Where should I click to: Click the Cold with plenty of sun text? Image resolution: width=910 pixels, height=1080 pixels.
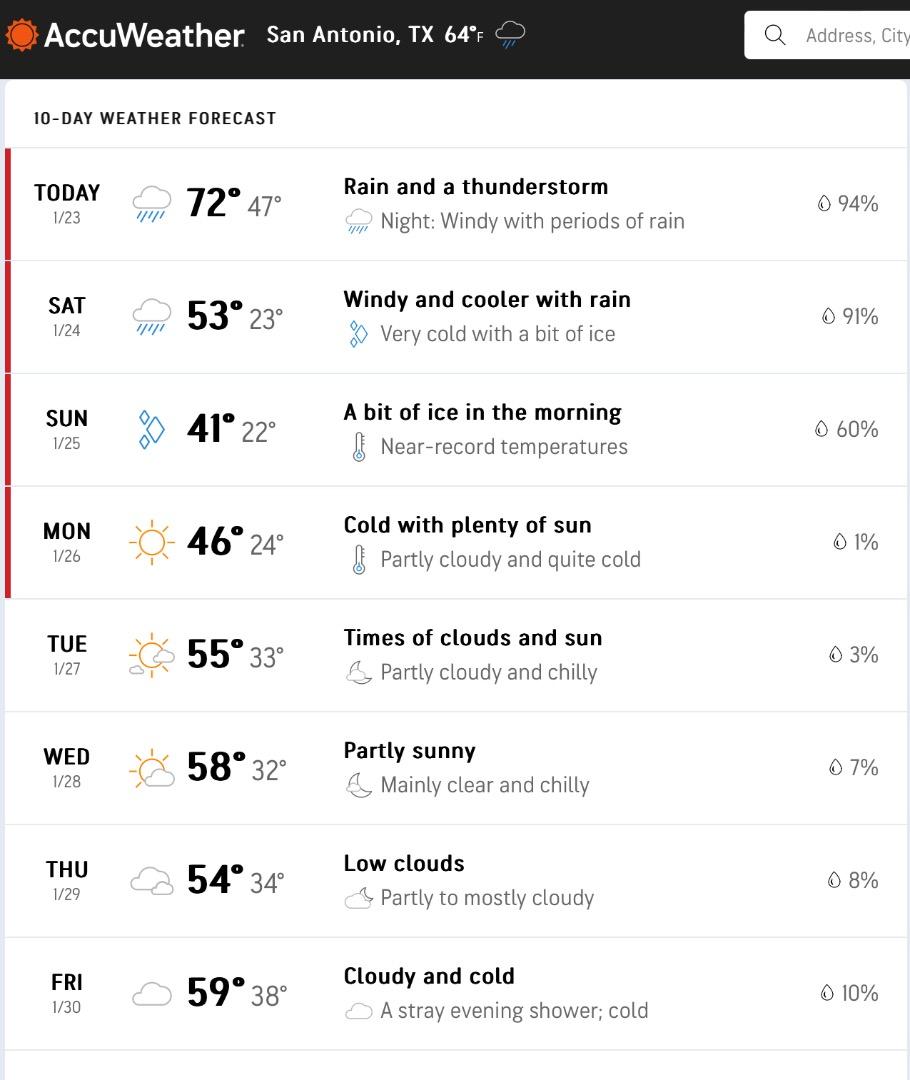click(467, 525)
